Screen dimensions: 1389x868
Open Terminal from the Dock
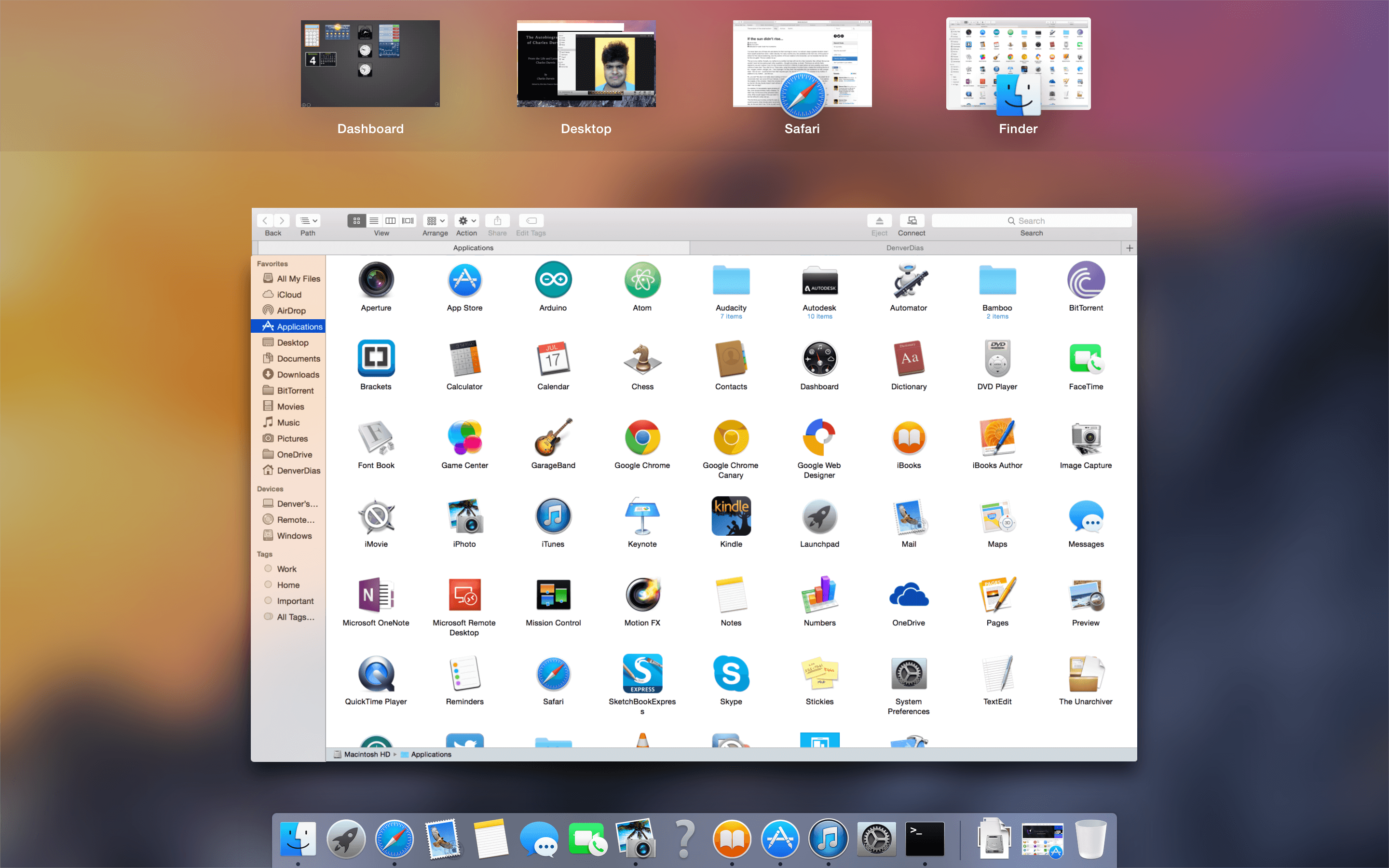pos(925,839)
